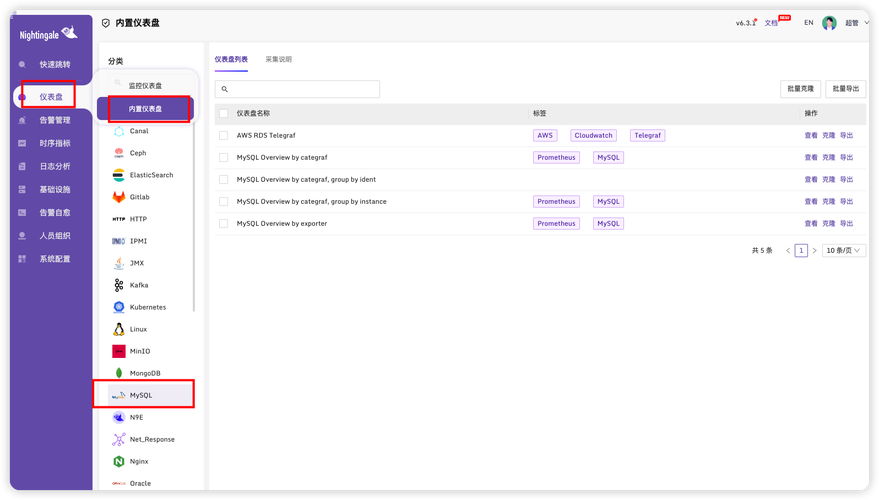
Task: Open the N9E category icon
Action: pos(119,417)
